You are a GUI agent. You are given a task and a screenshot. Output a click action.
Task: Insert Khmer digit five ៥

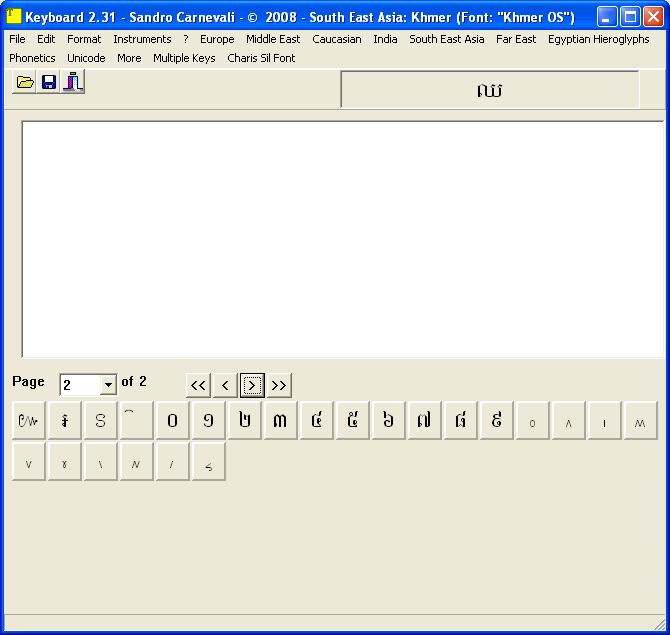click(x=353, y=420)
